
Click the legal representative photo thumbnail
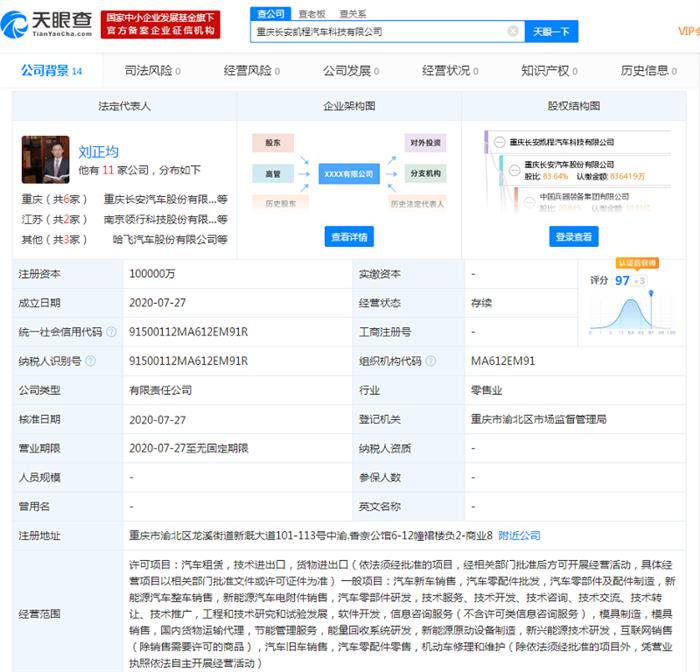pos(46,159)
